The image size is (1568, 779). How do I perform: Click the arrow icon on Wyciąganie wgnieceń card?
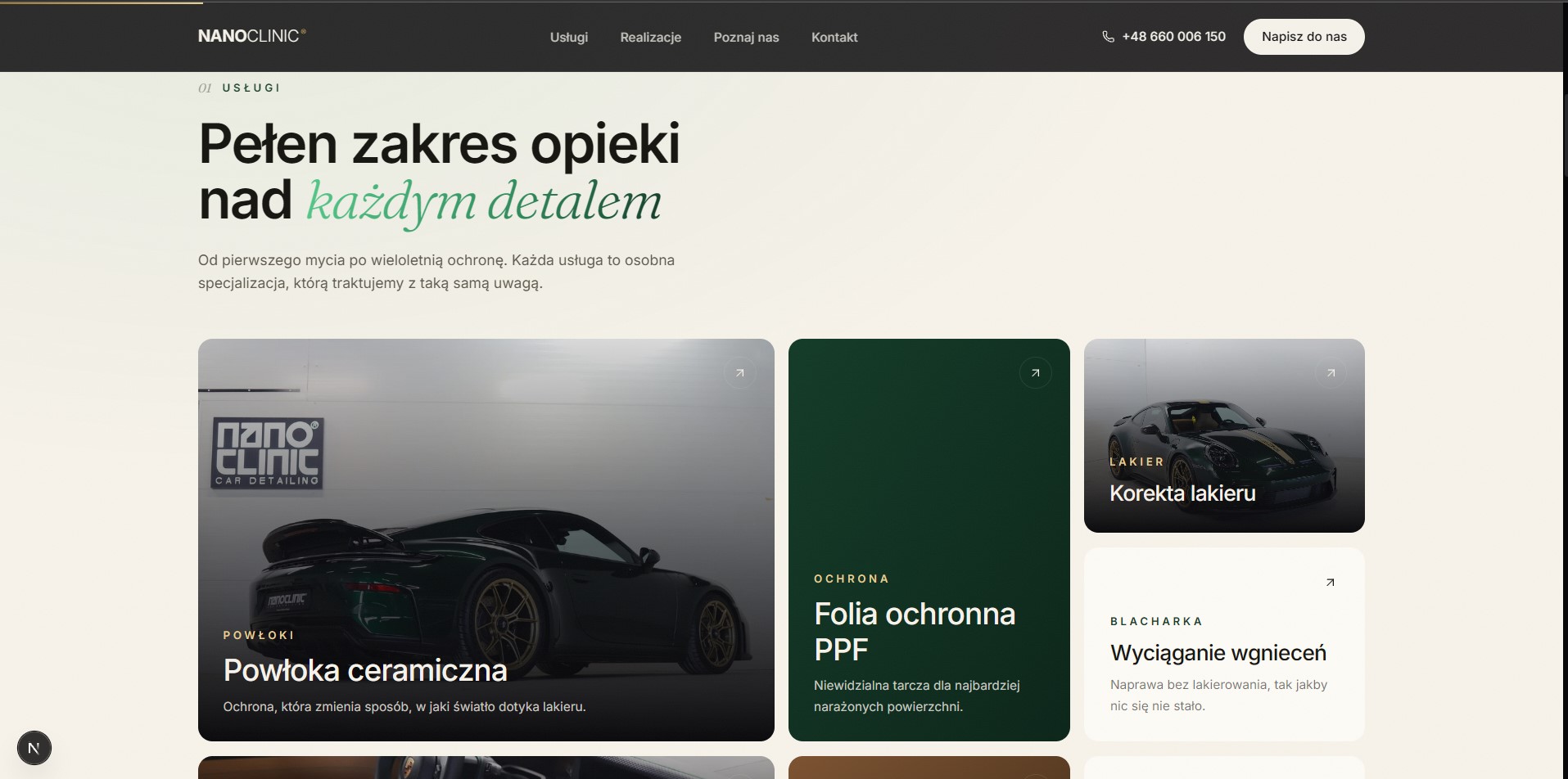click(x=1331, y=583)
